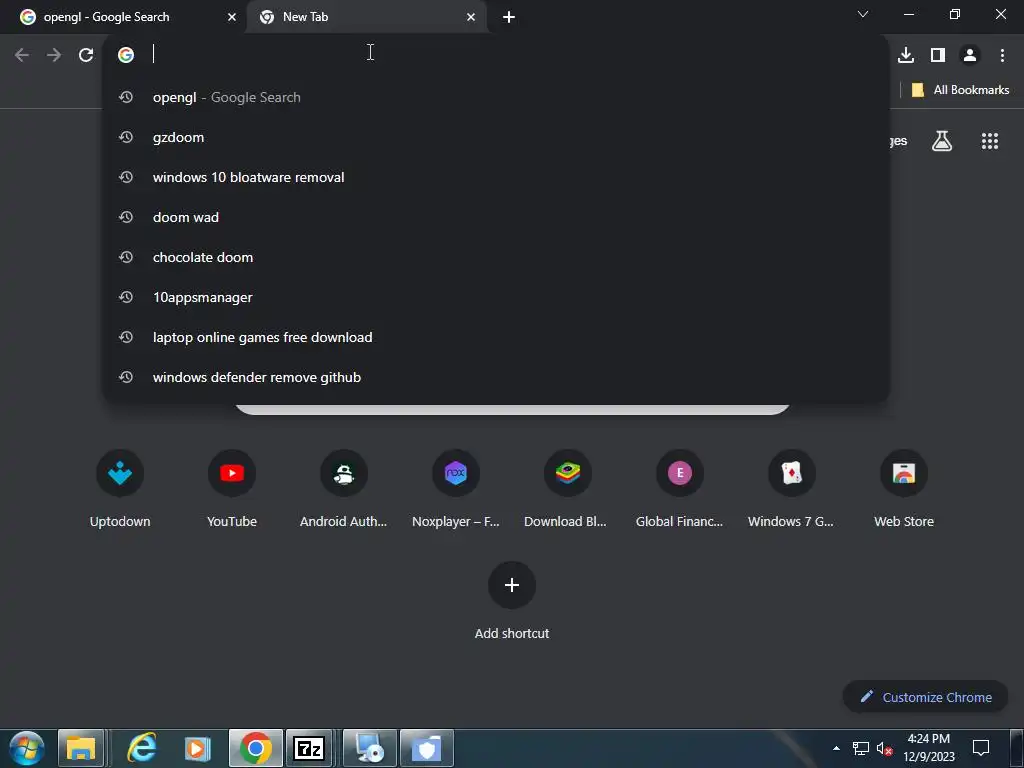Select the New Tab tab

(366, 17)
